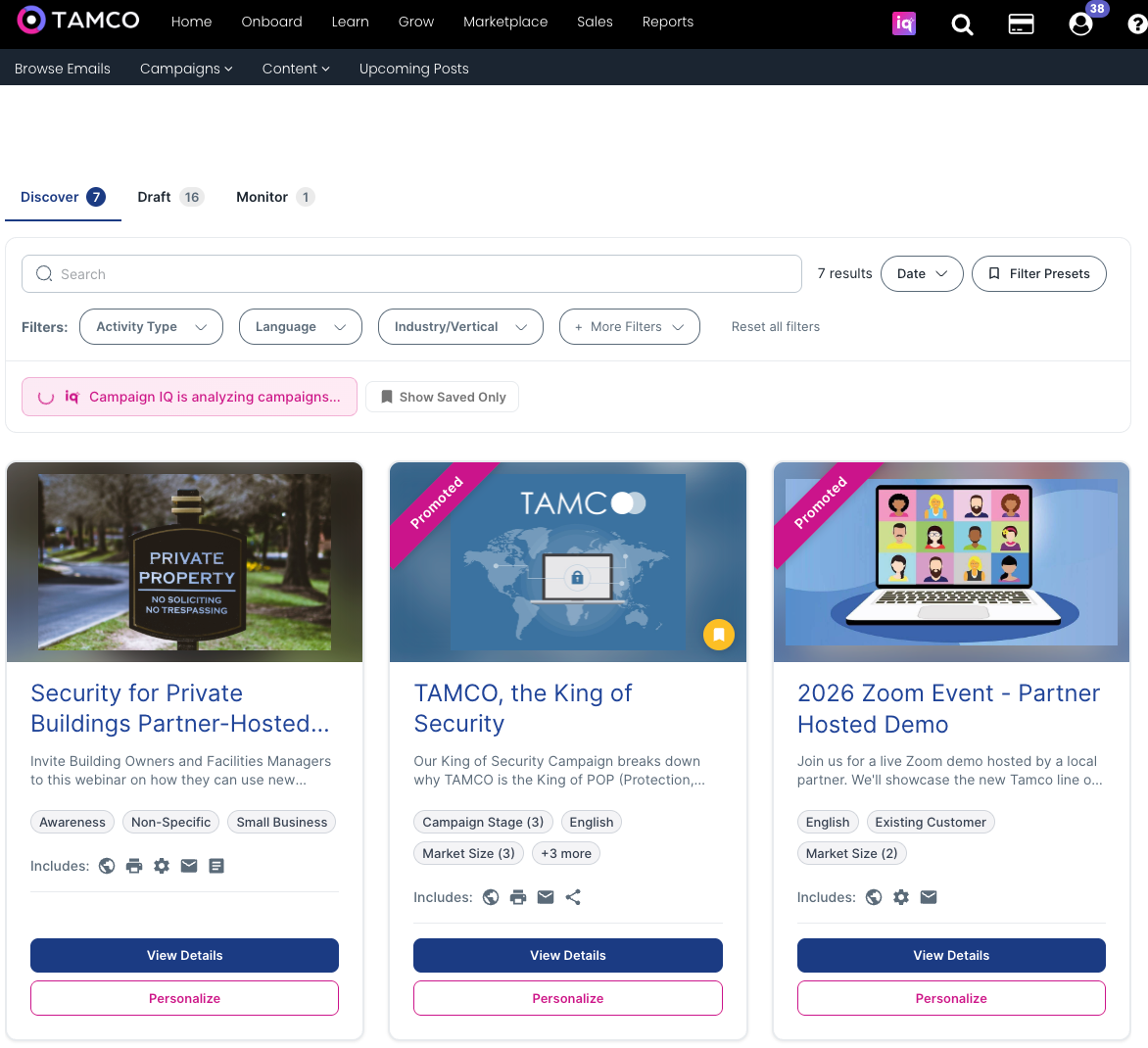This screenshot has height=1048, width=1148.
Task: Click the gear icon on Security for Private Buildings card
Action: (x=162, y=866)
